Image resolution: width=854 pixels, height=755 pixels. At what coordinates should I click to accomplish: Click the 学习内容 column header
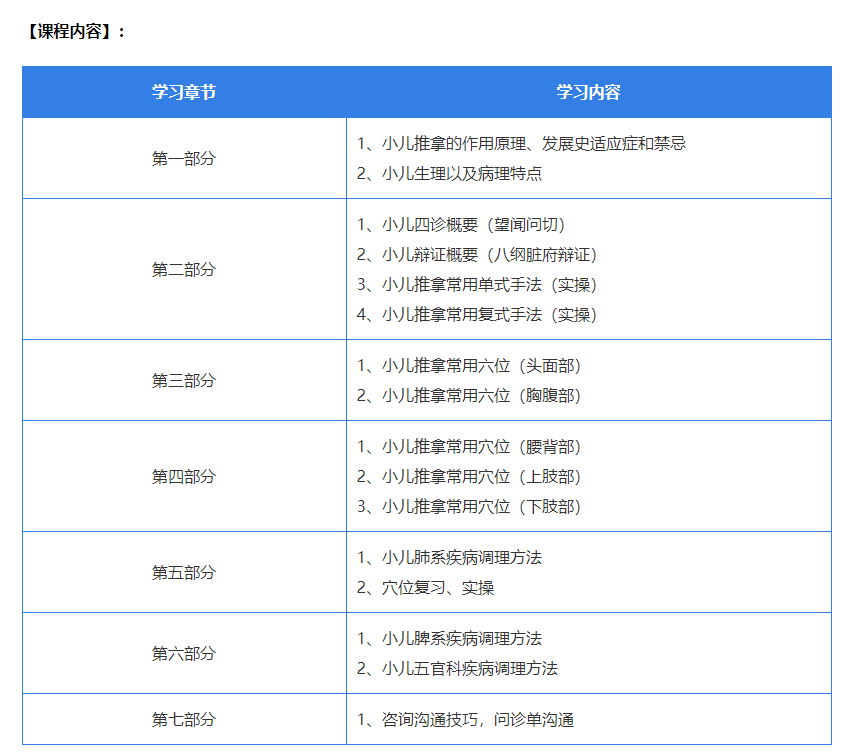coord(588,93)
